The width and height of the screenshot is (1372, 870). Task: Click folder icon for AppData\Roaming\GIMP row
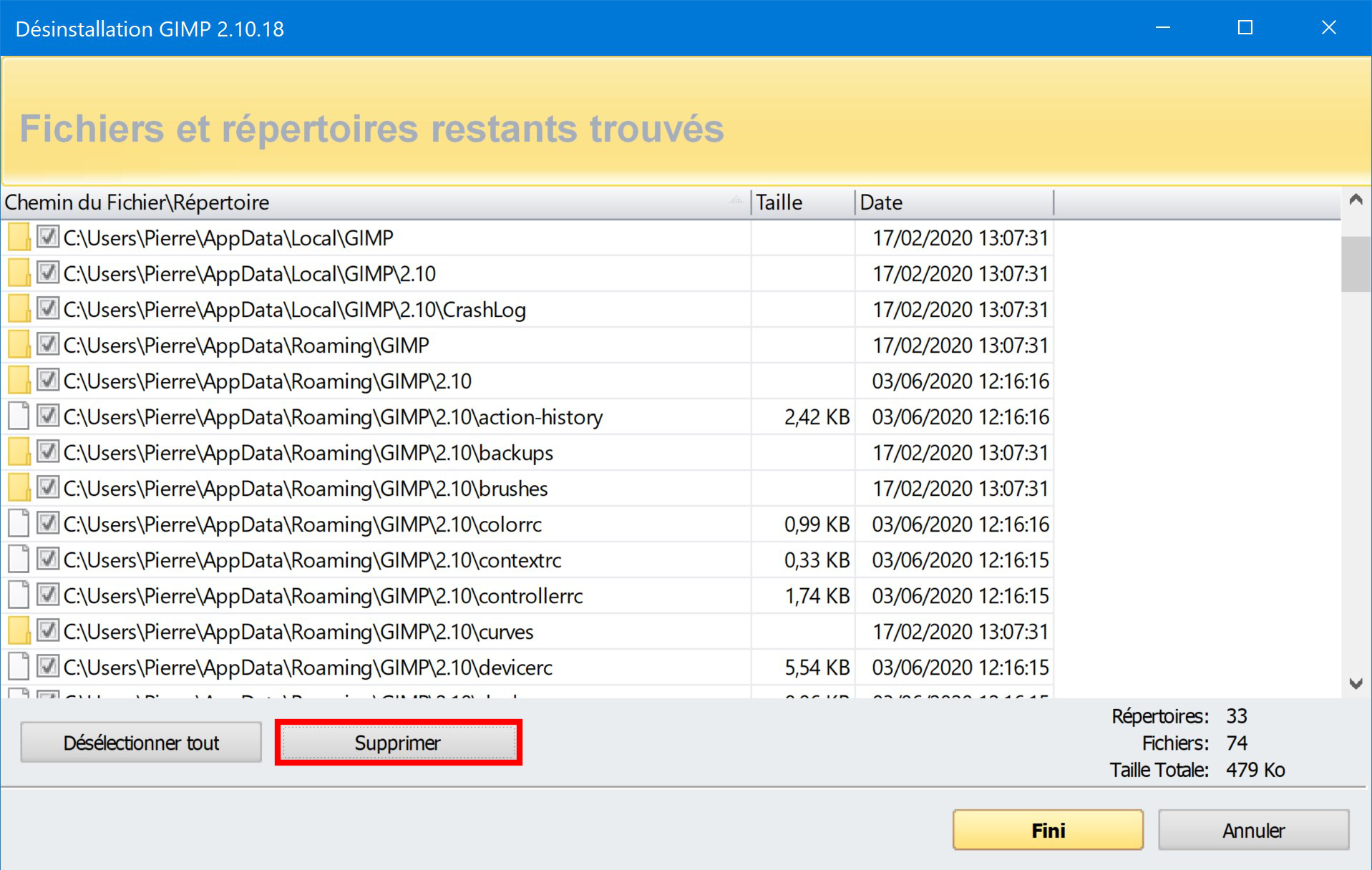[19, 345]
